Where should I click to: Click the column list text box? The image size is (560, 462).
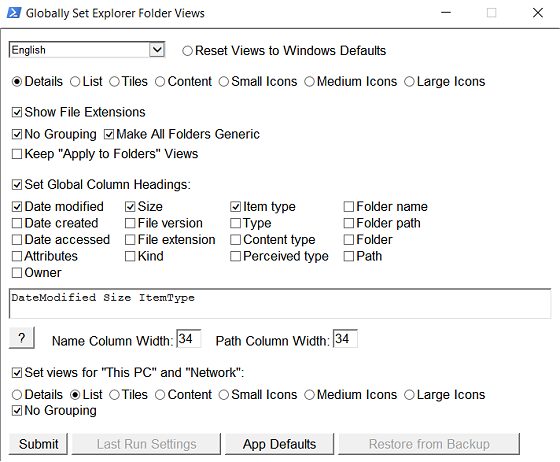coord(280,303)
